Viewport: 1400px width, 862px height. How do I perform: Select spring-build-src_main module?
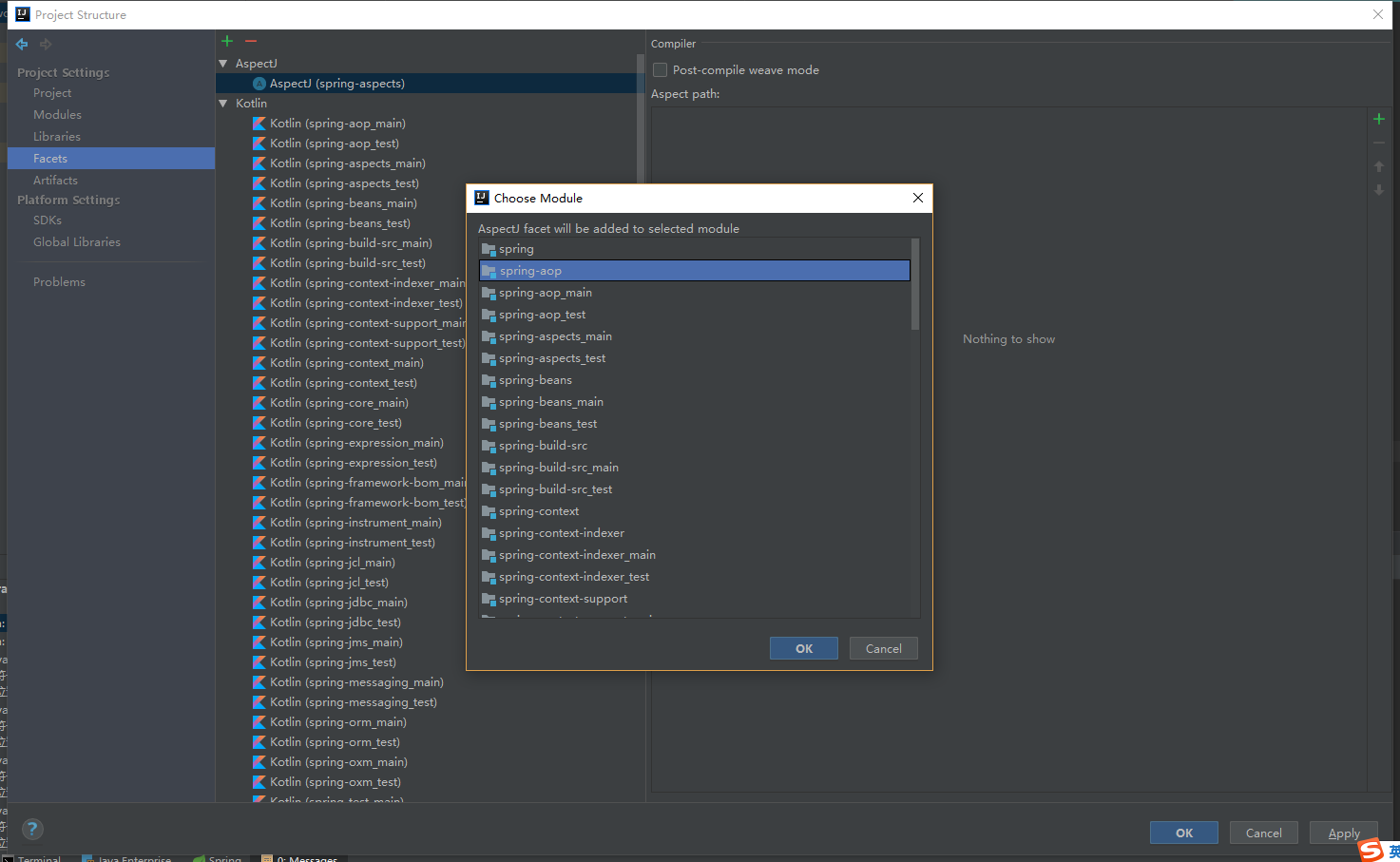pos(695,468)
